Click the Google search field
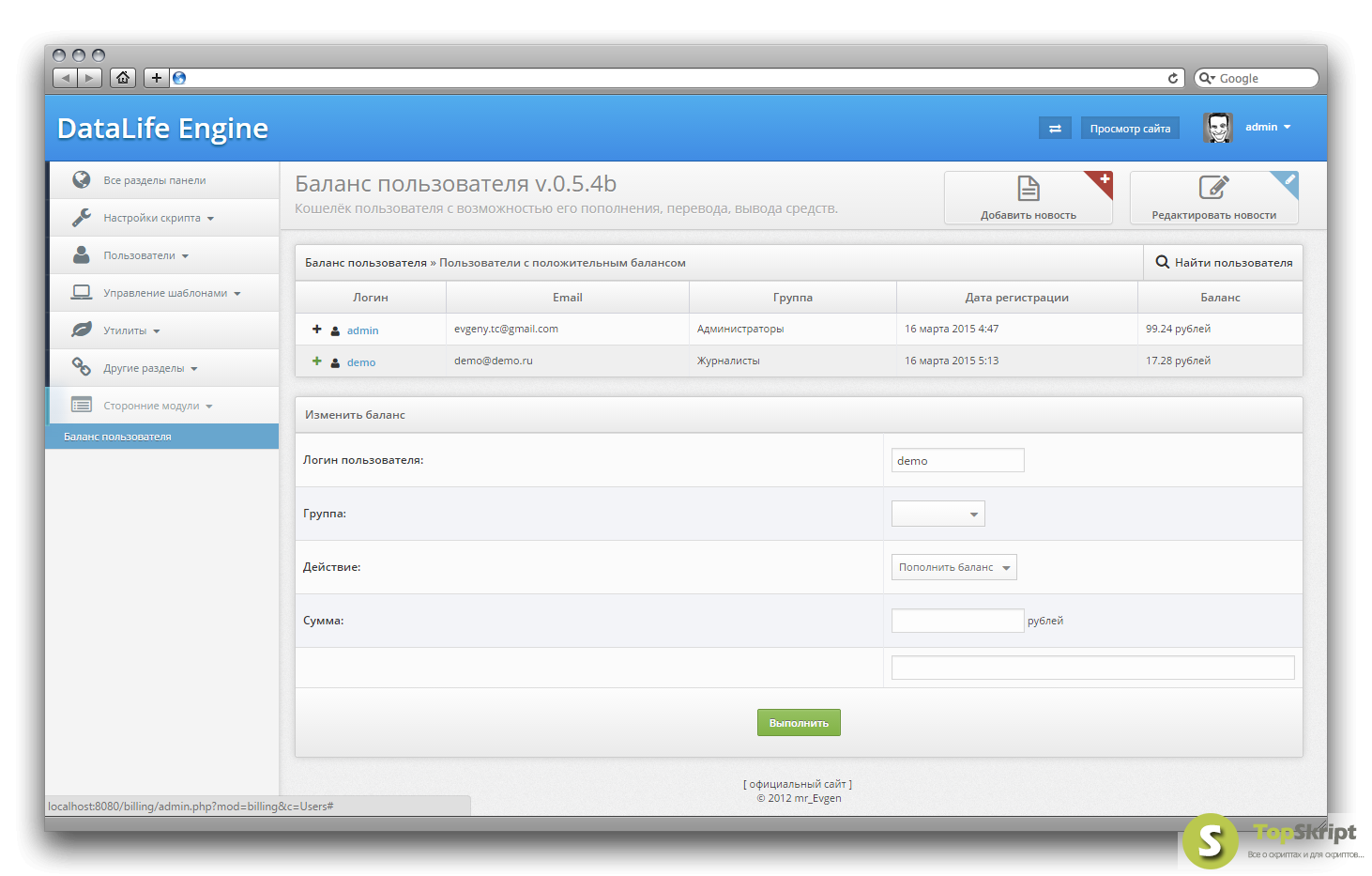 pos(1257,78)
